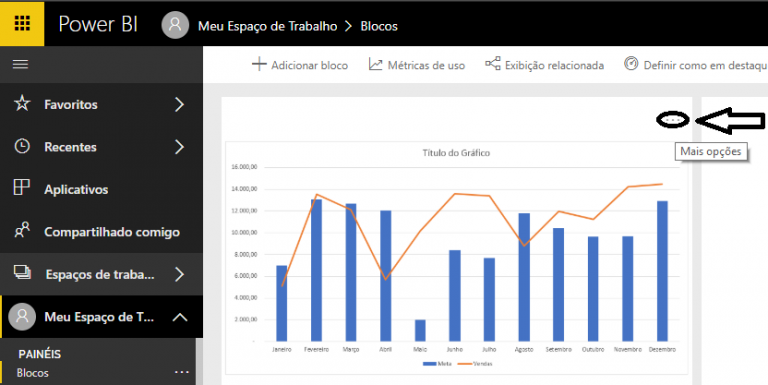Click the sidebar vertical scrollbar
The height and width of the screenshot is (385, 768).
199,361
